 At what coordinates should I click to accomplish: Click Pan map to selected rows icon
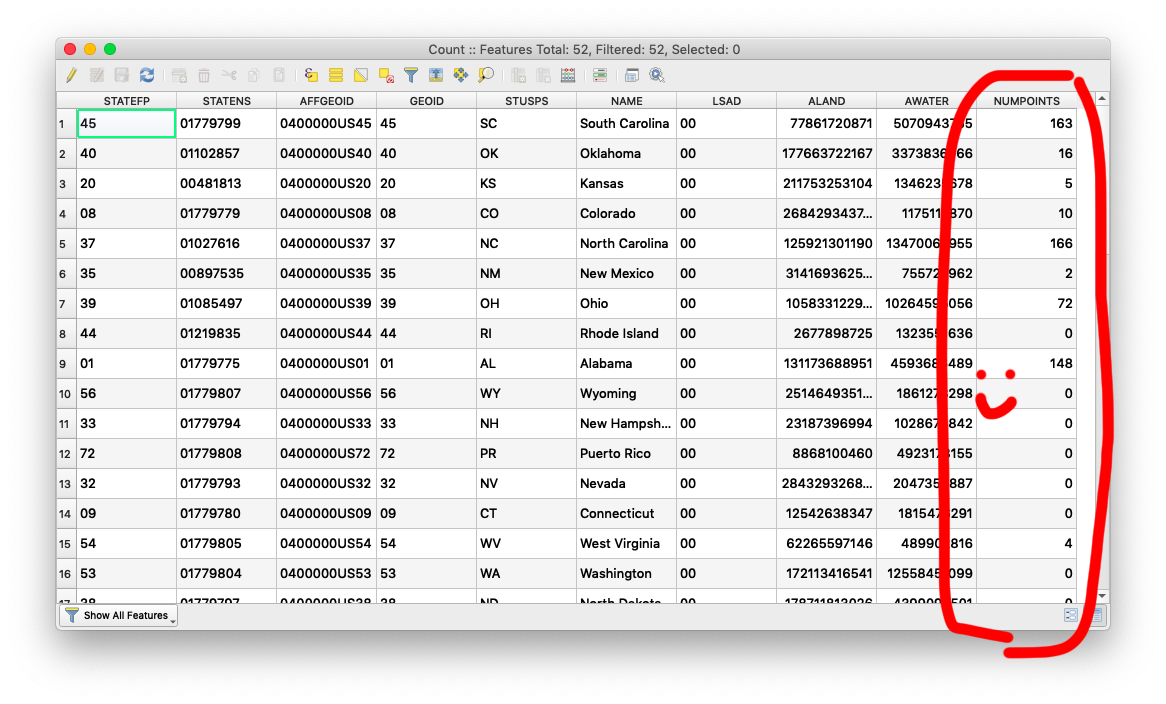pos(461,75)
